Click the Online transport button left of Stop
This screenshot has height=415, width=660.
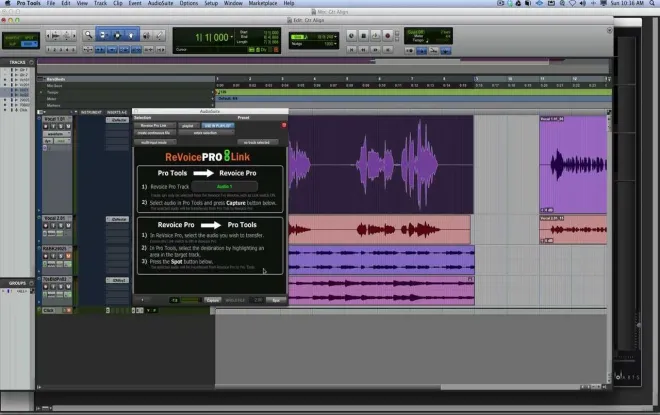click(351, 36)
